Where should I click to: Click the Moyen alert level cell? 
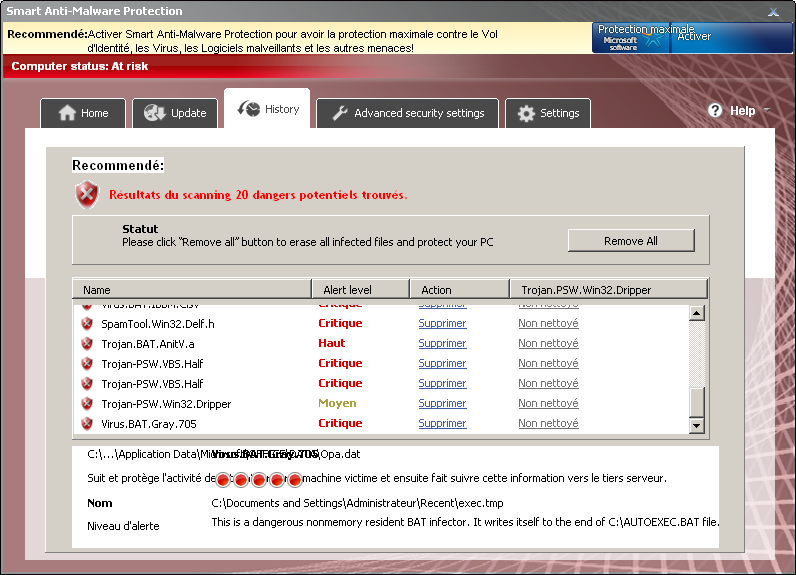pos(337,403)
